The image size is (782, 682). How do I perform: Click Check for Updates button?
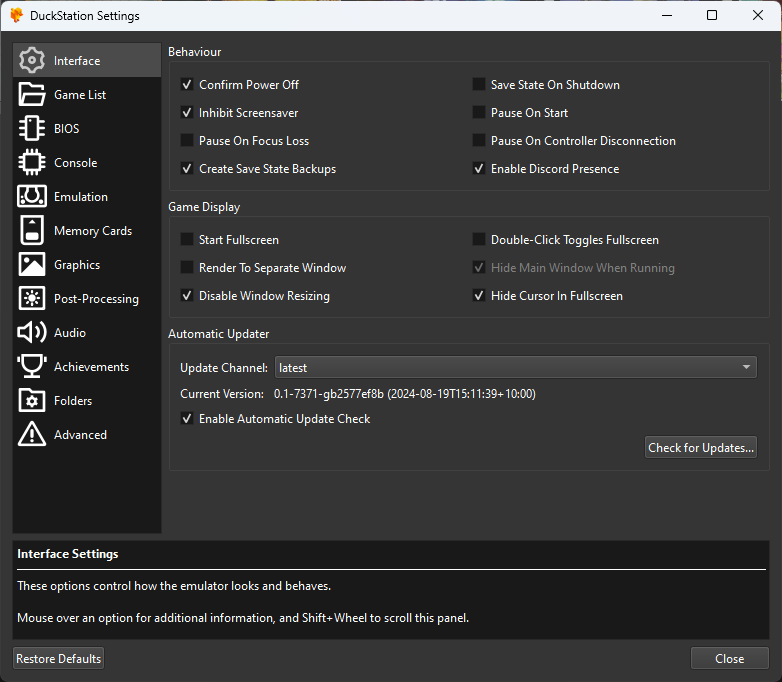pos(701,448)
